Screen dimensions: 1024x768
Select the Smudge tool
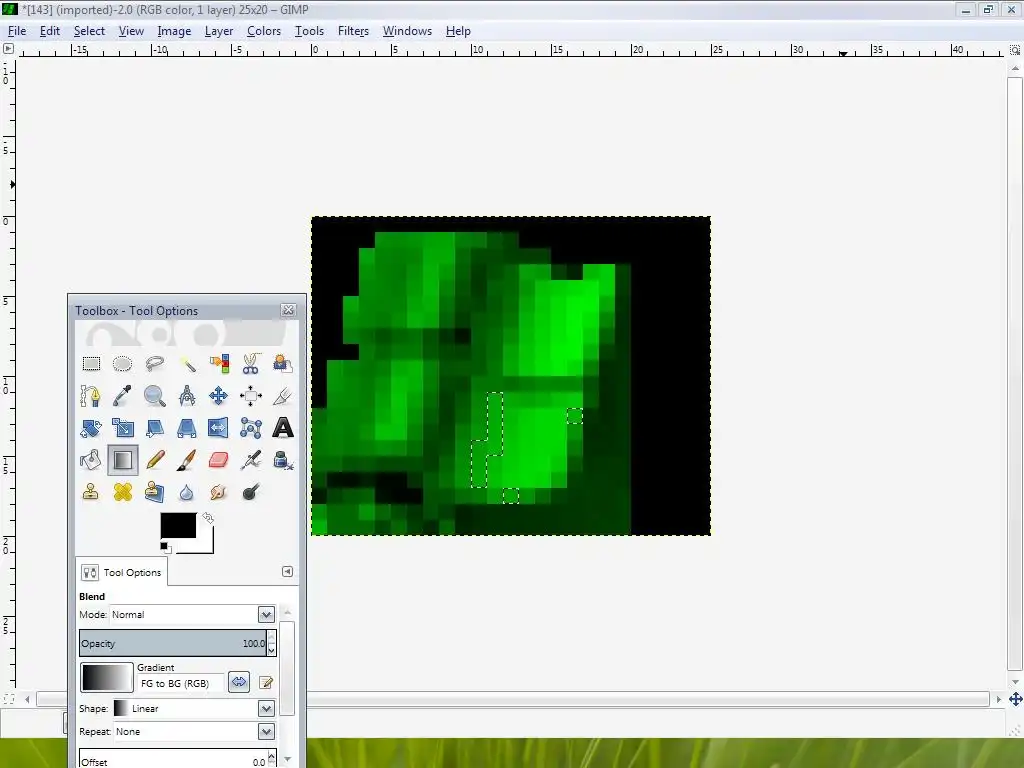[219, 492]
